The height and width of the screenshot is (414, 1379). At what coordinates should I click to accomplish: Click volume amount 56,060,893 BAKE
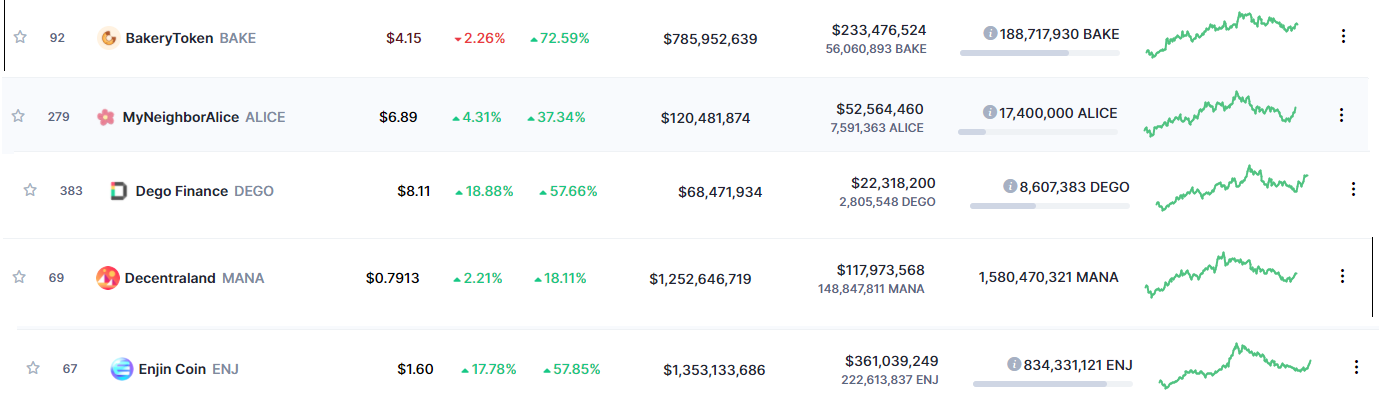click(x=876, y=48)
